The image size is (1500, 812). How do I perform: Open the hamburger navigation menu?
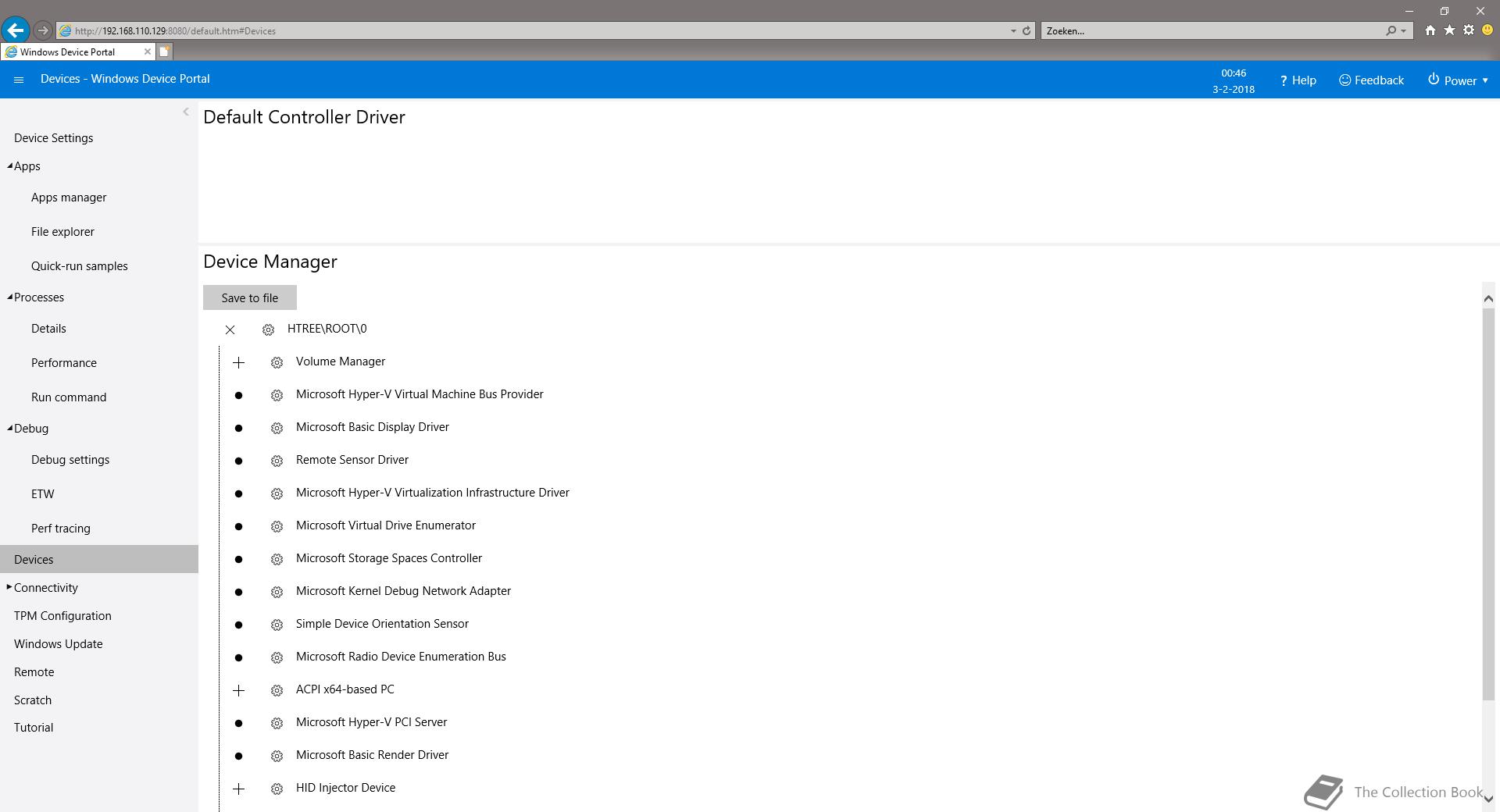(19, 80)
